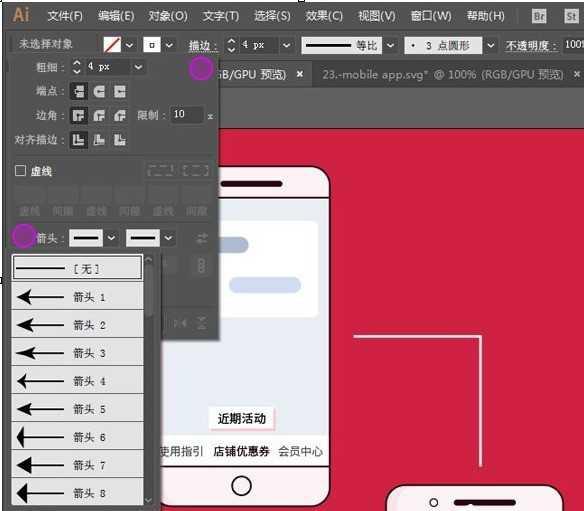
Task: Click 会员中心 text in mockup
Action: pyautogui.click(x=300, y=451)
